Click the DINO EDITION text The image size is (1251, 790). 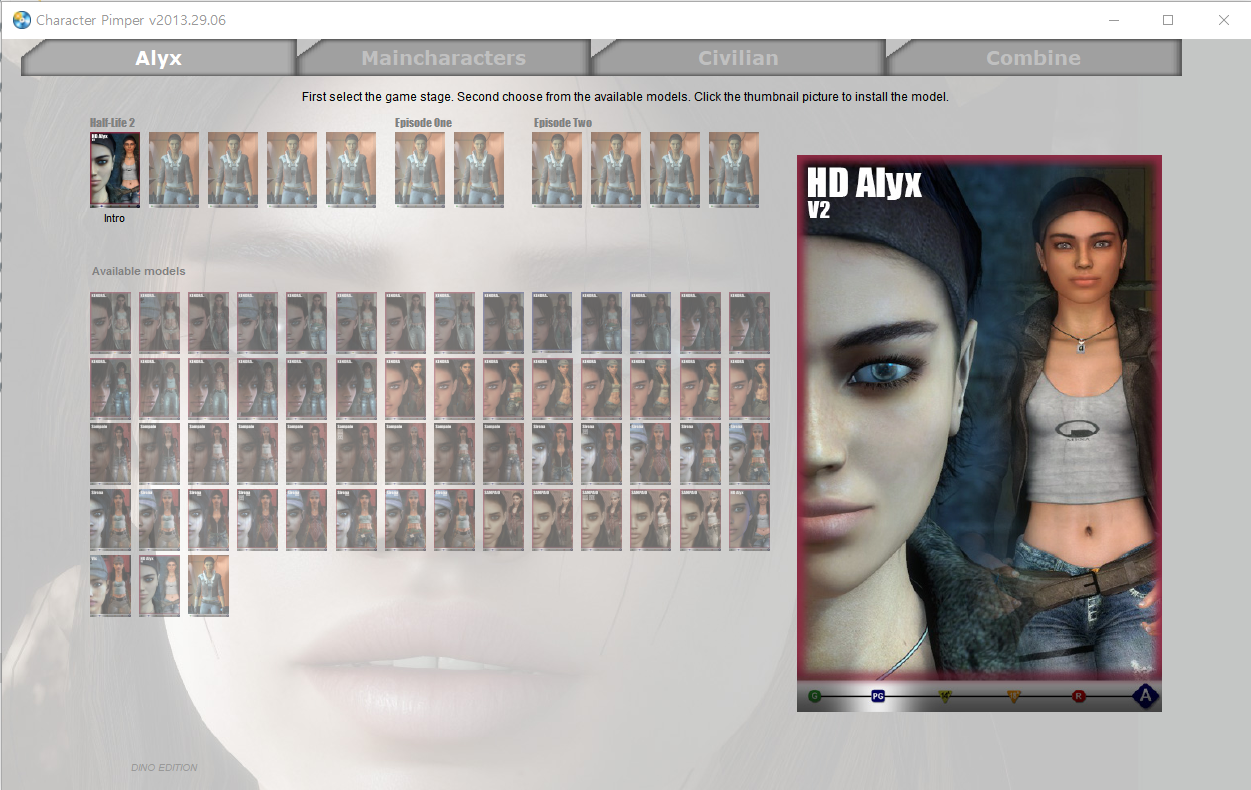[165, 768]
